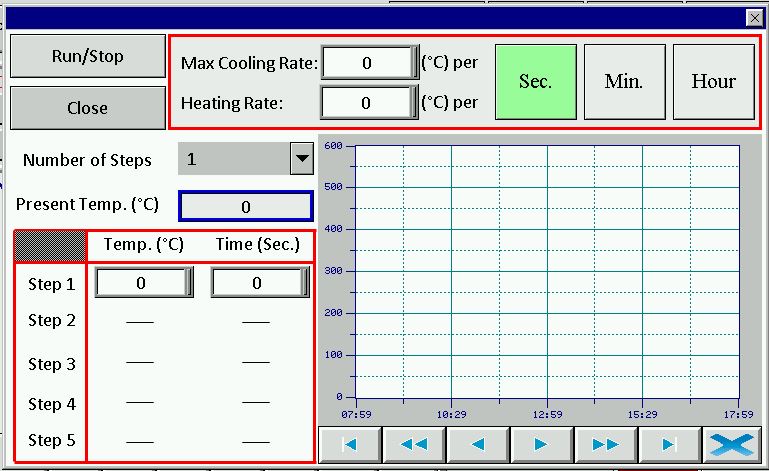Click the blue X icon below the chart
769x471 pixels.
pyautogui.click(x=733, y=445)
